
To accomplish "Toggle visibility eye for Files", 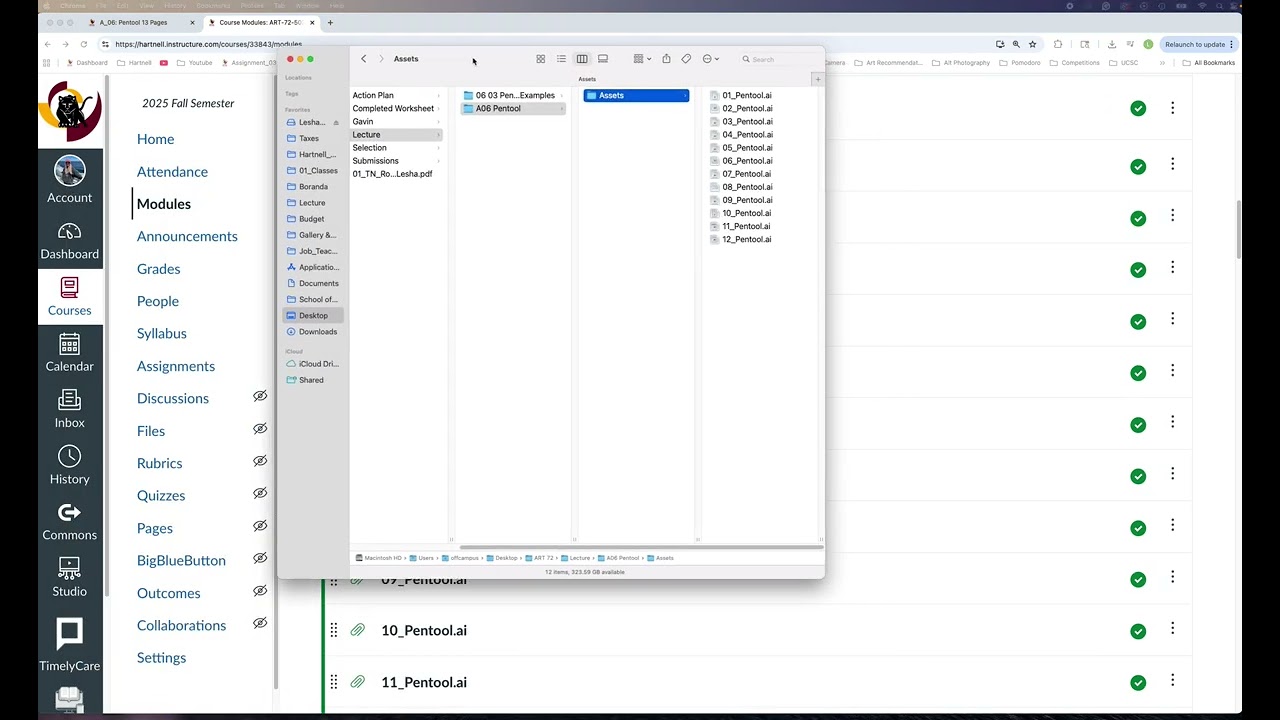I will (260, 428).
